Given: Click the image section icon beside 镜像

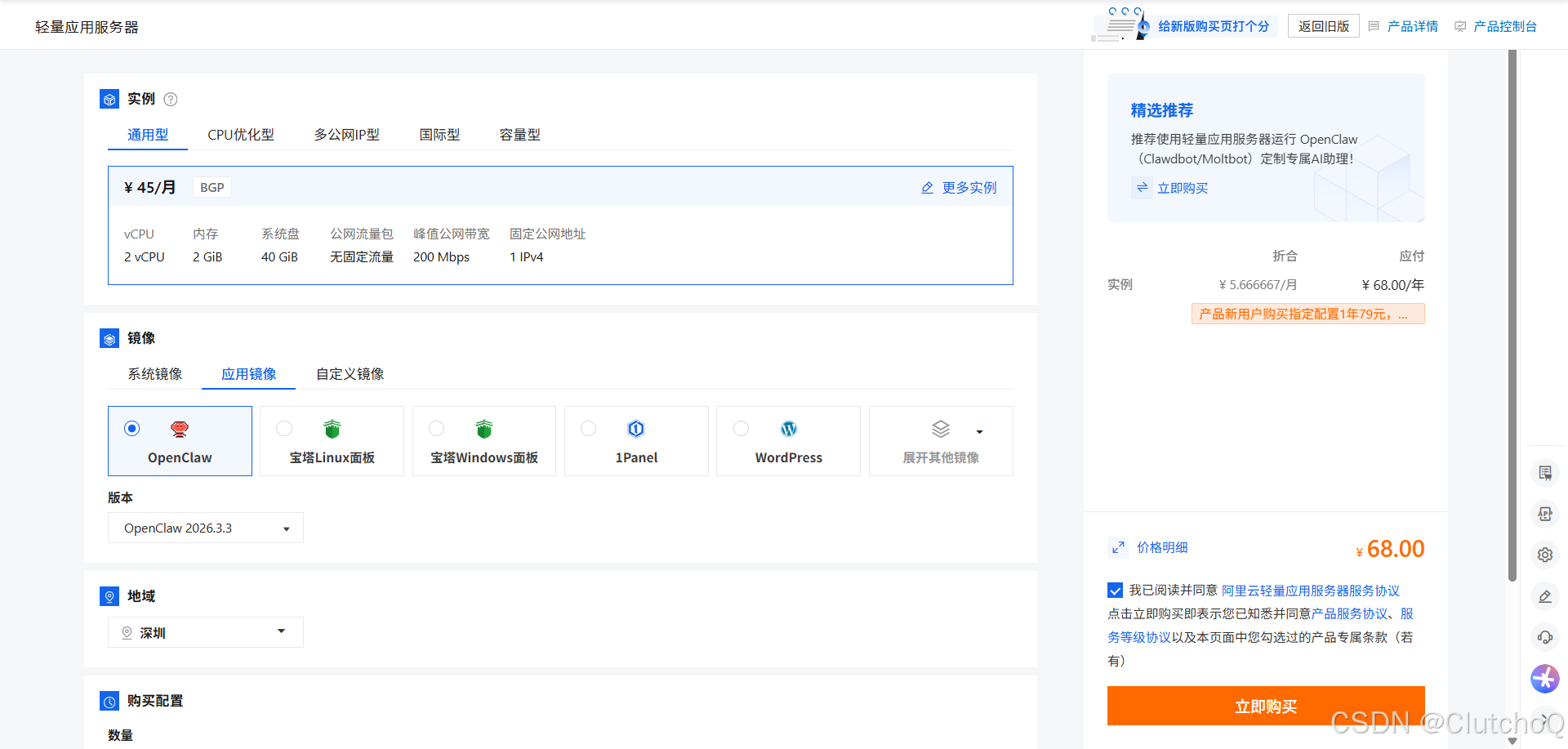Looking at the screenshot, I should tap(109, 338).
